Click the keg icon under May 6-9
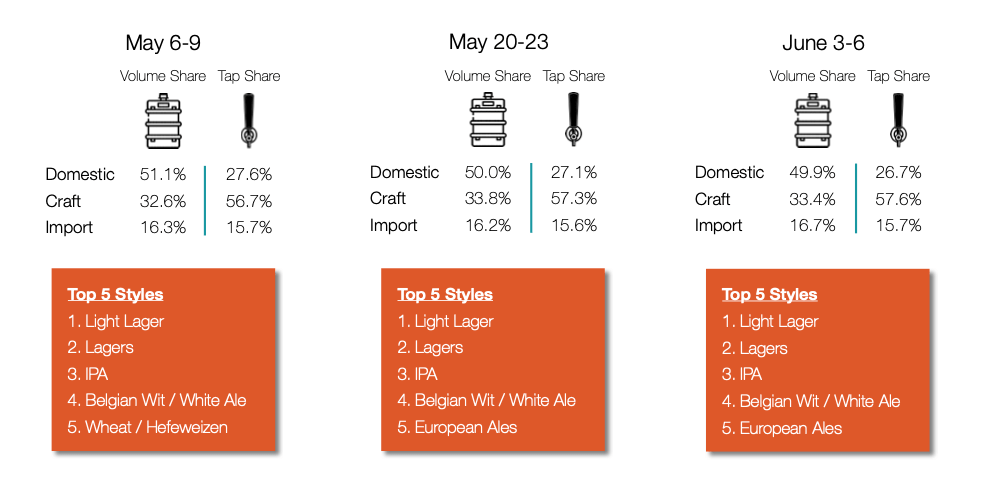This screenshot has width=994, height=478. tap(163, 120)
